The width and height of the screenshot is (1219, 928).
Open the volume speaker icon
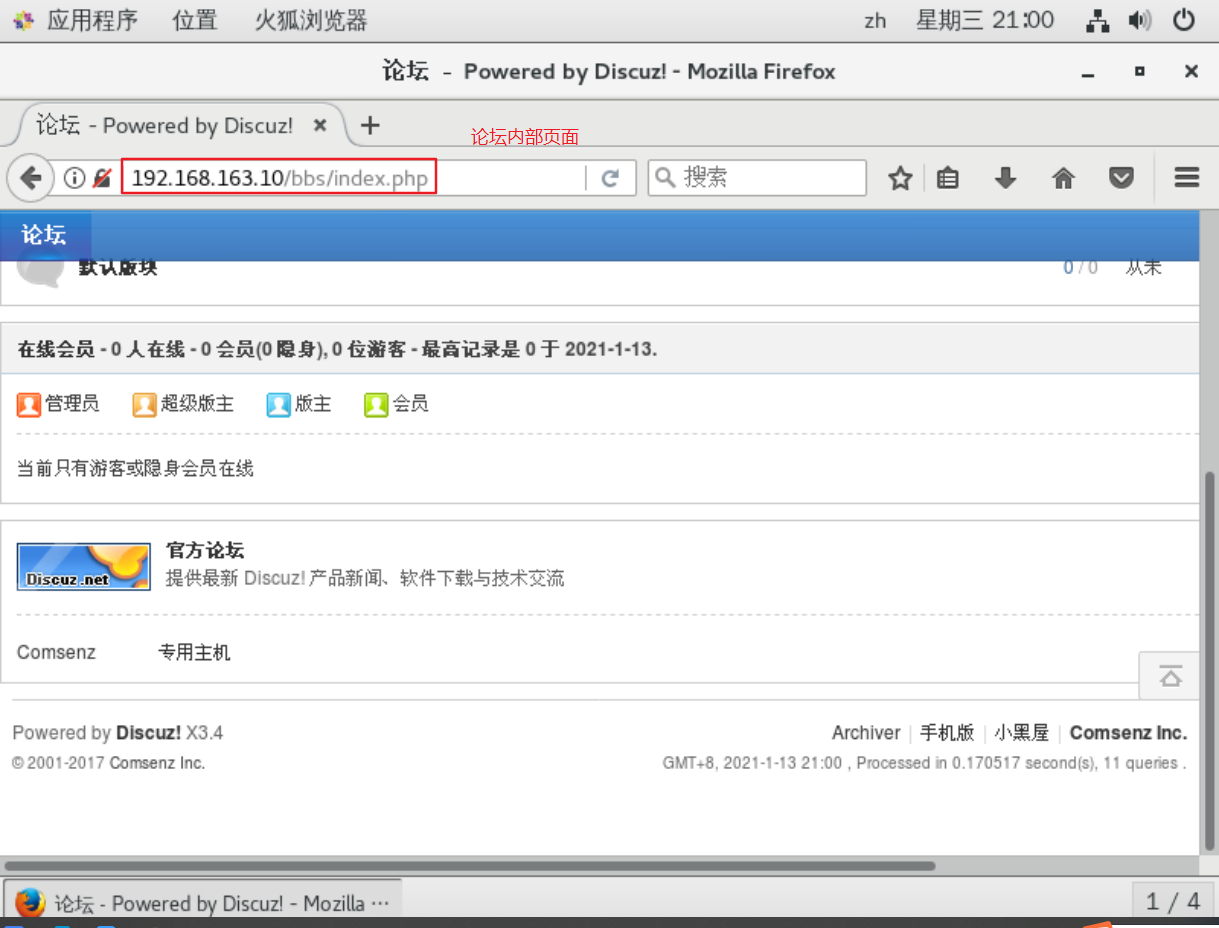click(1140, 20)
